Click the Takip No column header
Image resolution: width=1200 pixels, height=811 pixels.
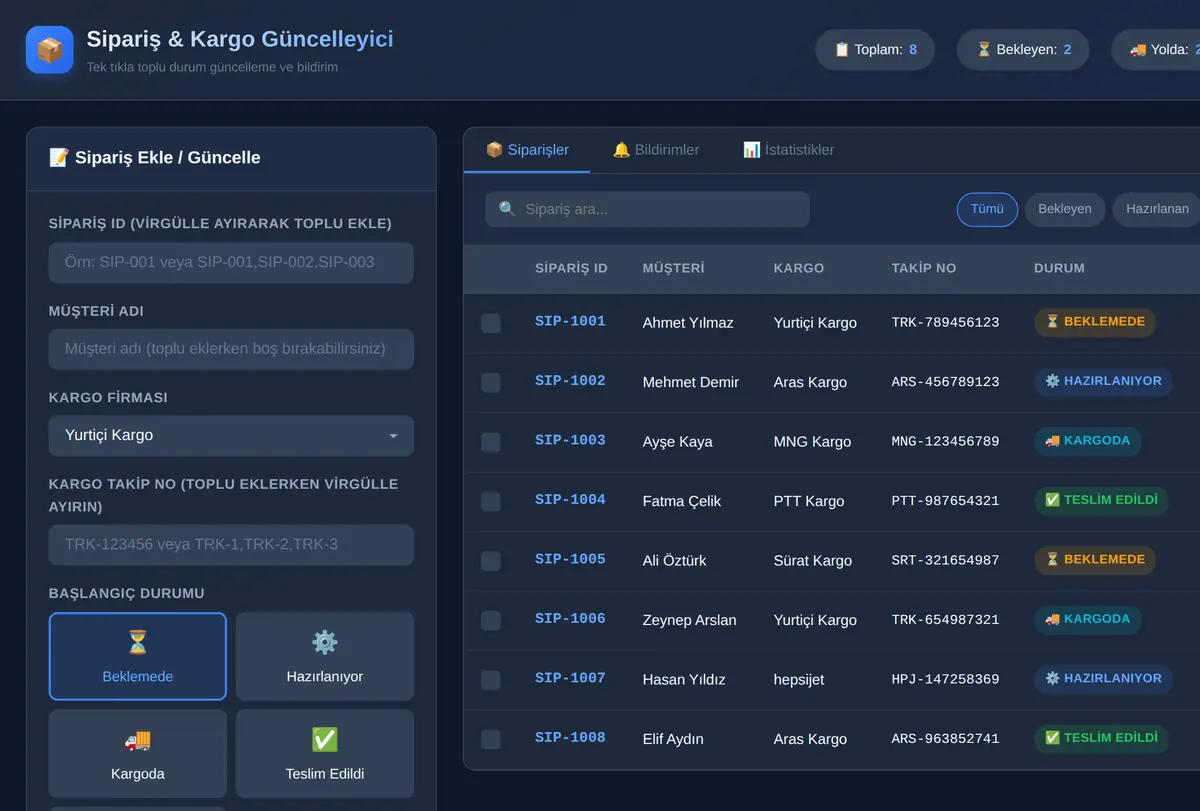[924, 268]
